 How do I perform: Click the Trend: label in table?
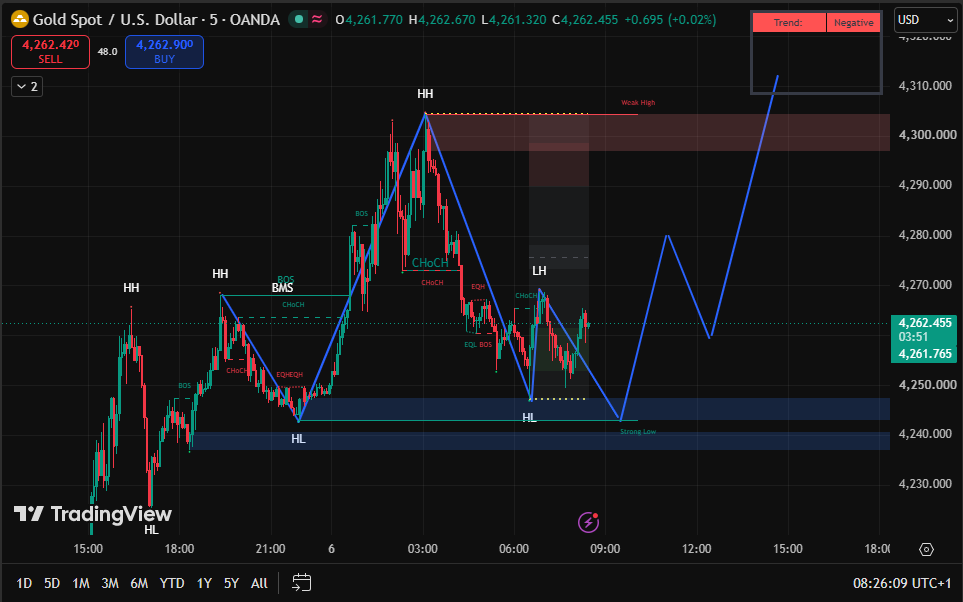point(789,23)
